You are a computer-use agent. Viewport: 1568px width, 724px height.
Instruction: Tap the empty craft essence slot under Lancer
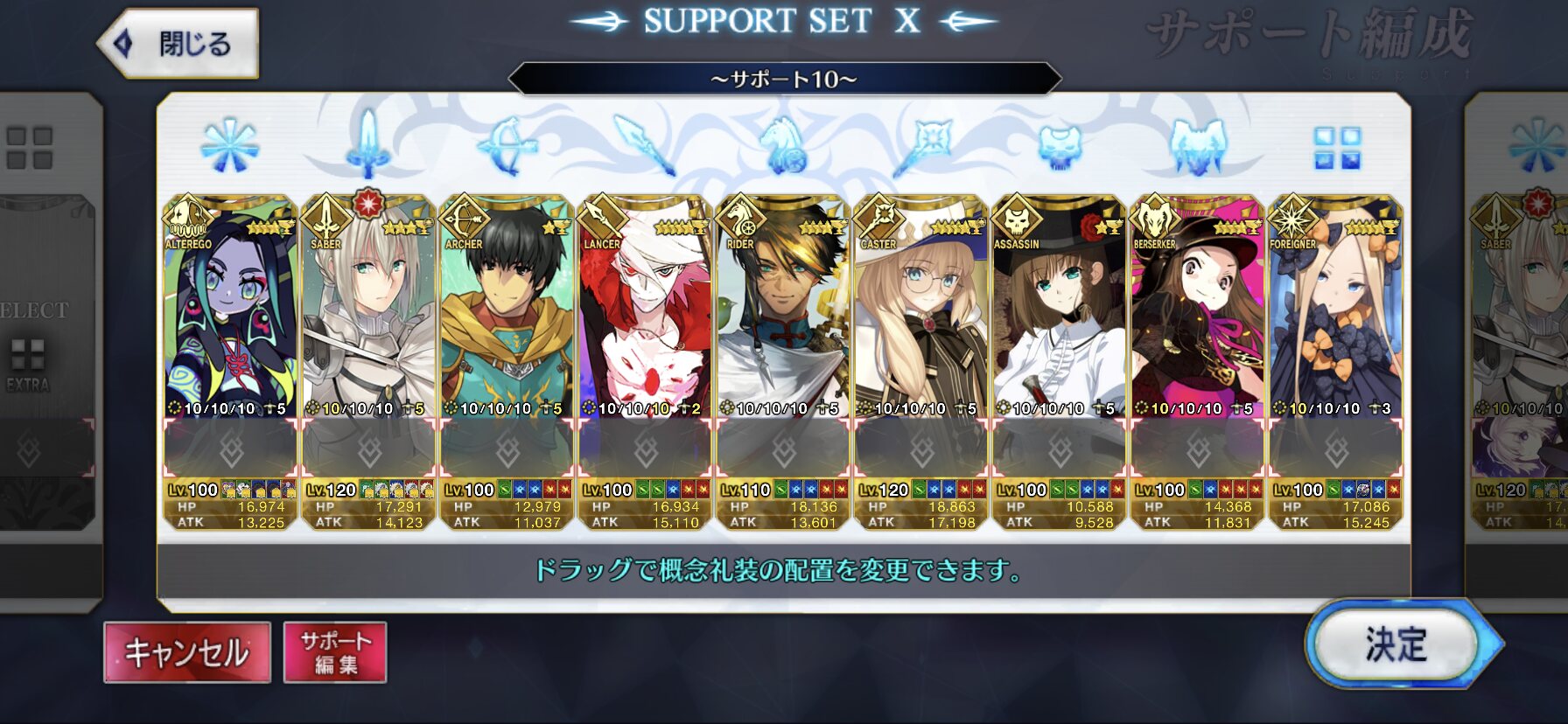(645, 449)
